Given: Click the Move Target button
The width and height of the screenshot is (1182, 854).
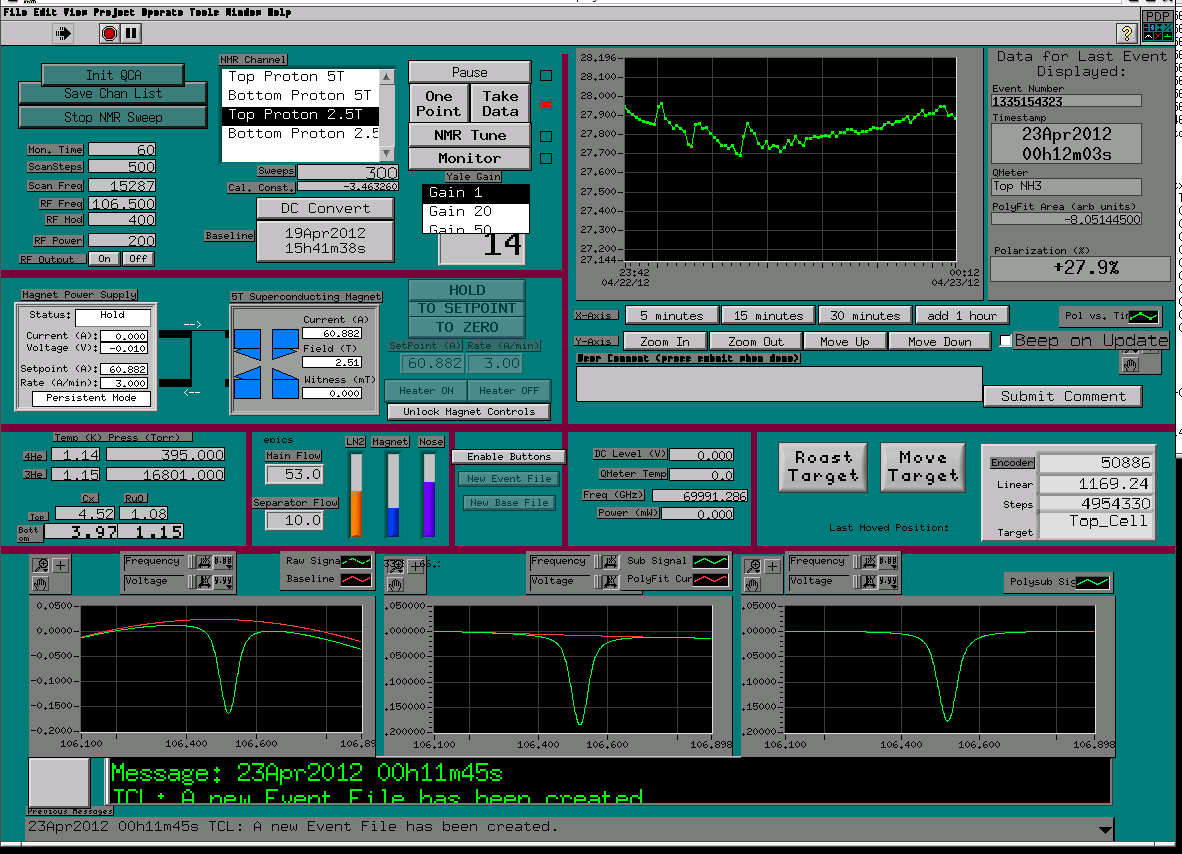Looking at the screenshot, I should tap(923, 467).
